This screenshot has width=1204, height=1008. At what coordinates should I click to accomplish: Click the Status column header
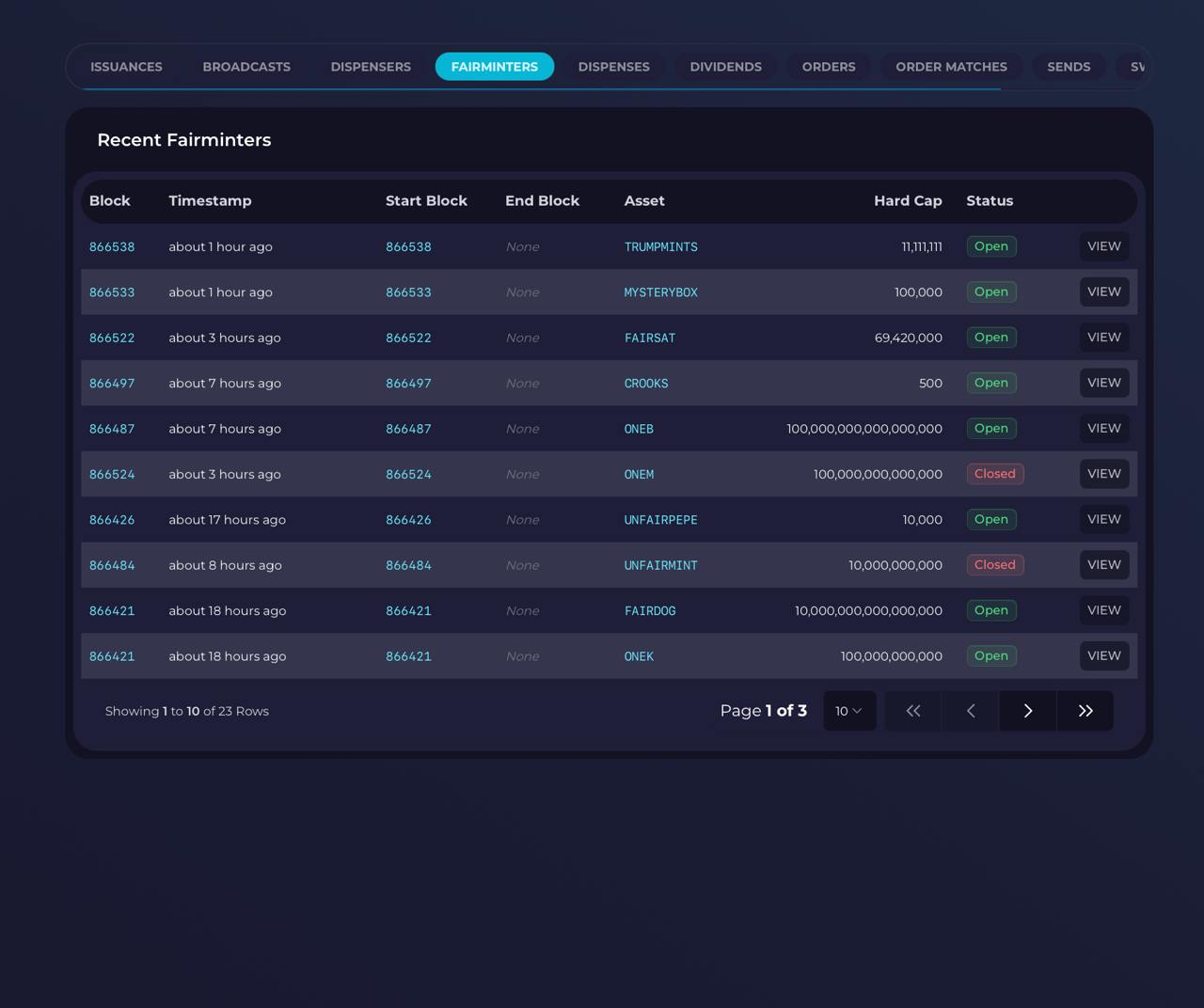[990, 201]
